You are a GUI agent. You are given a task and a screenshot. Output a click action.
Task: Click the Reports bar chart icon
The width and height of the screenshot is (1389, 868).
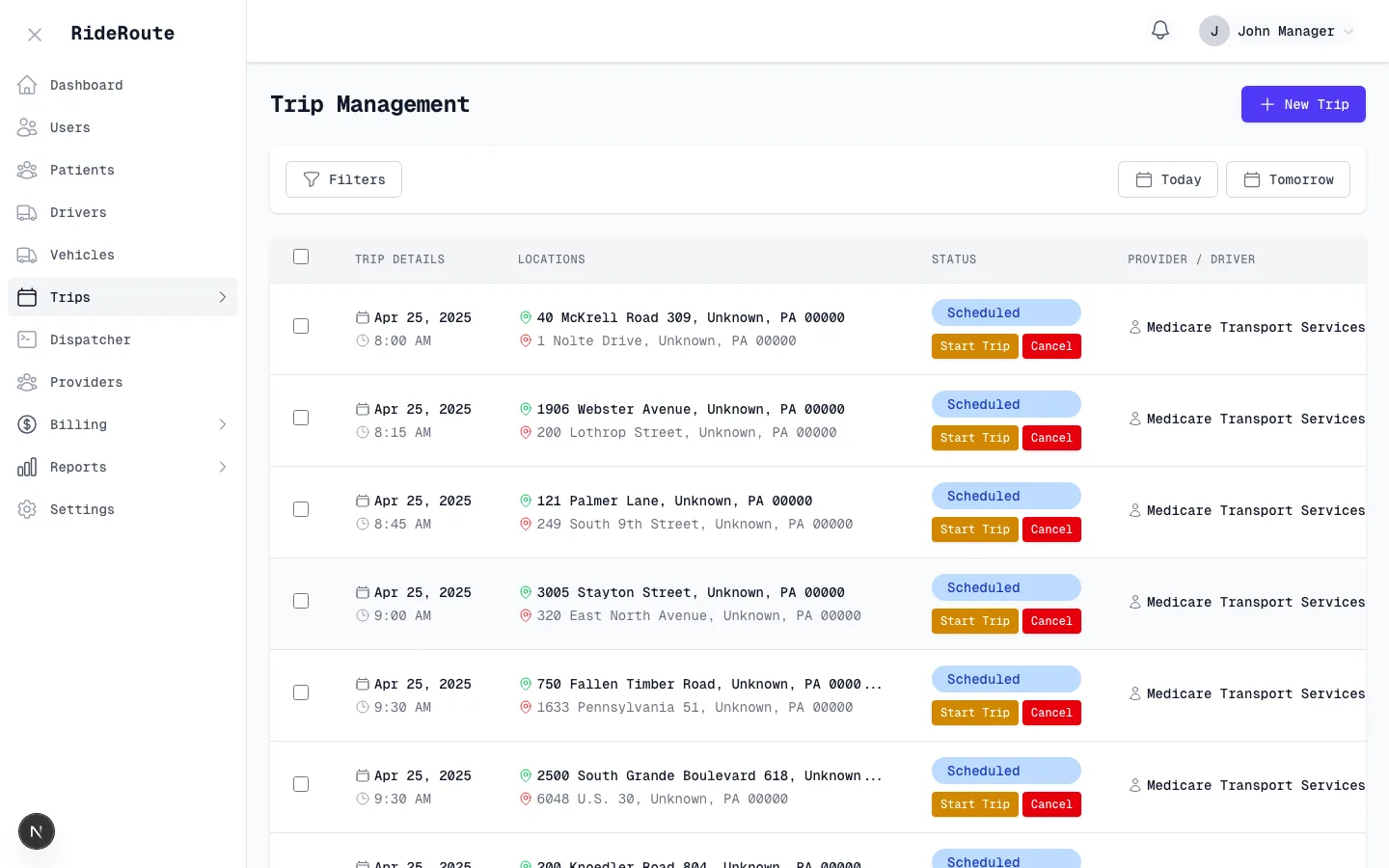27,467
